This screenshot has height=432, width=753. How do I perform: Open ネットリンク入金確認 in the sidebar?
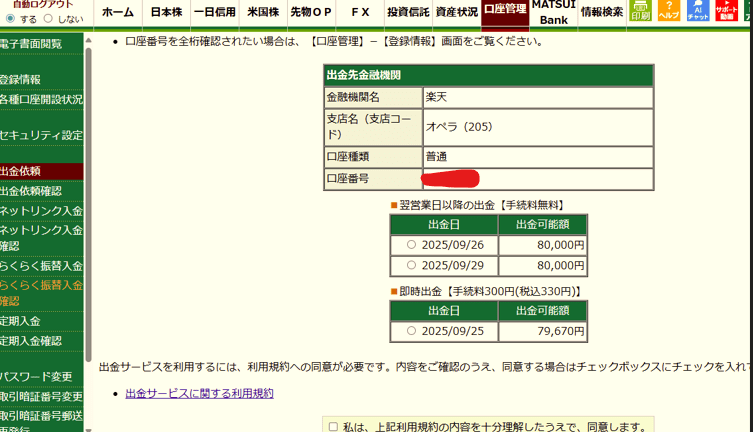point(41,238)
